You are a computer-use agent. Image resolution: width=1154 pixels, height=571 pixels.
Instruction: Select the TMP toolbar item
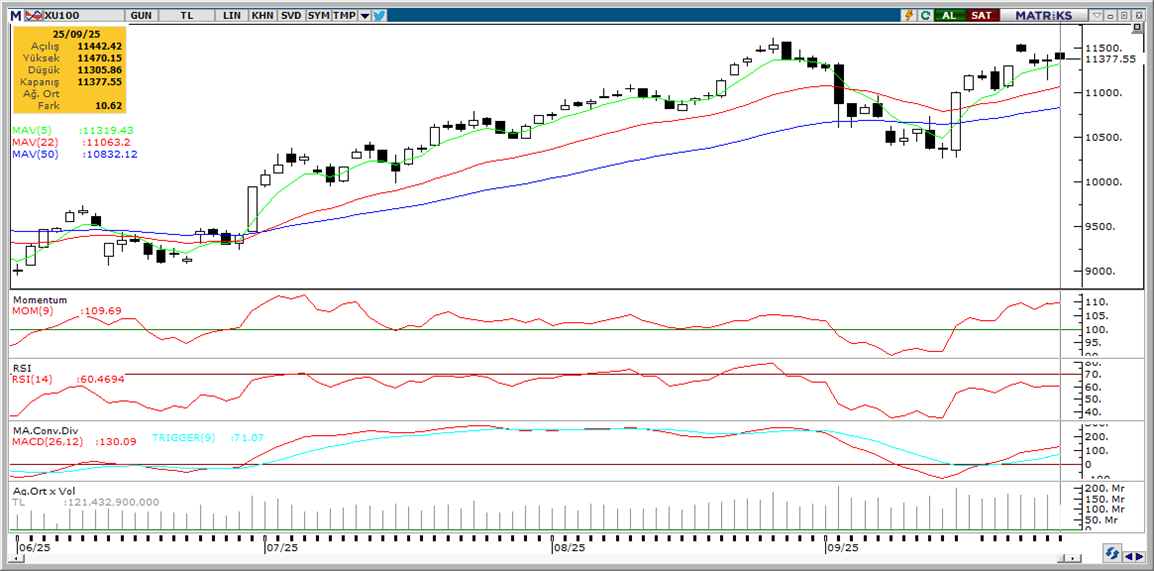coord(344,16)
